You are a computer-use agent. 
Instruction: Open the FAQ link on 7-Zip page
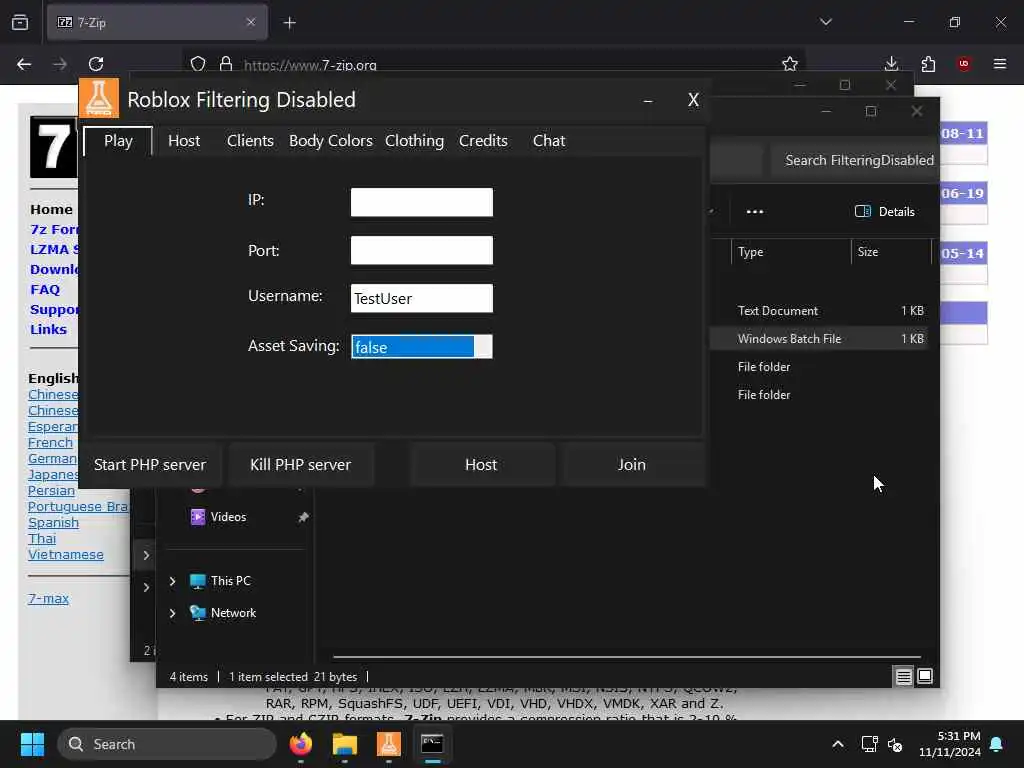(x=45, y=289)
